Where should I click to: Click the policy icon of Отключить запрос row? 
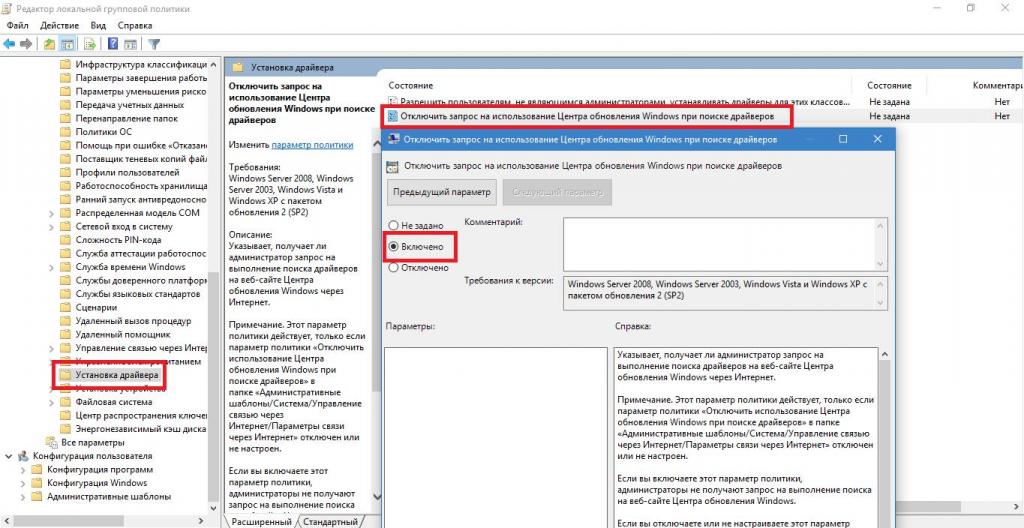point(392,116)
